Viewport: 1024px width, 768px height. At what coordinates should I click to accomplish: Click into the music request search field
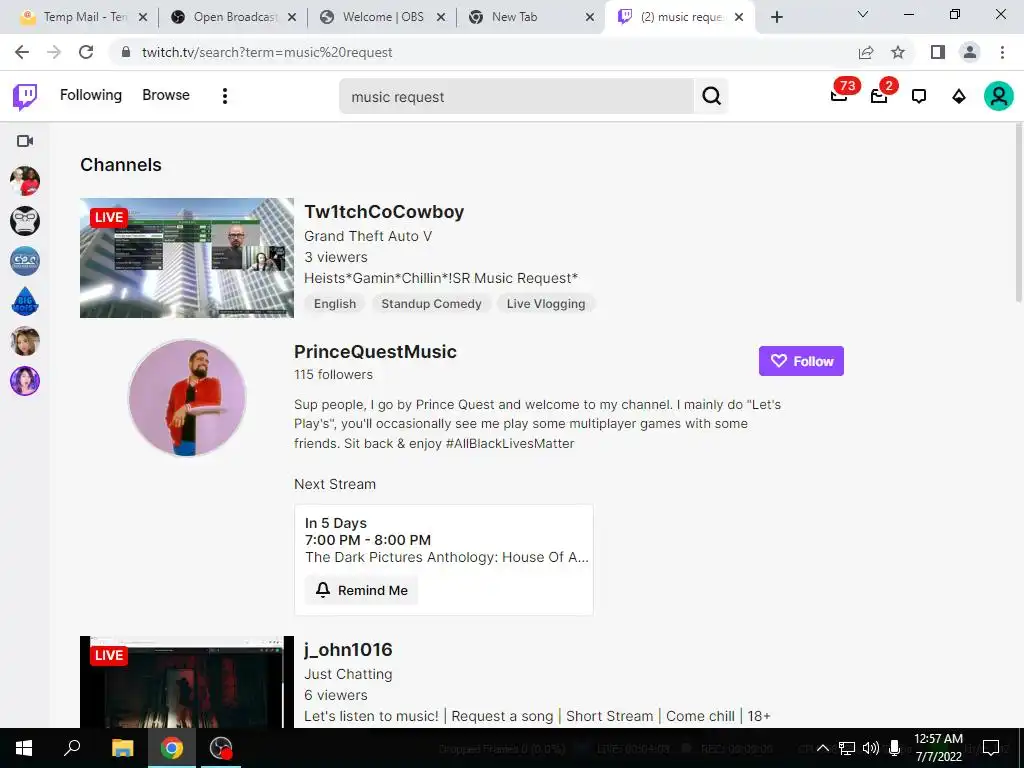click(x=516, y=97)
